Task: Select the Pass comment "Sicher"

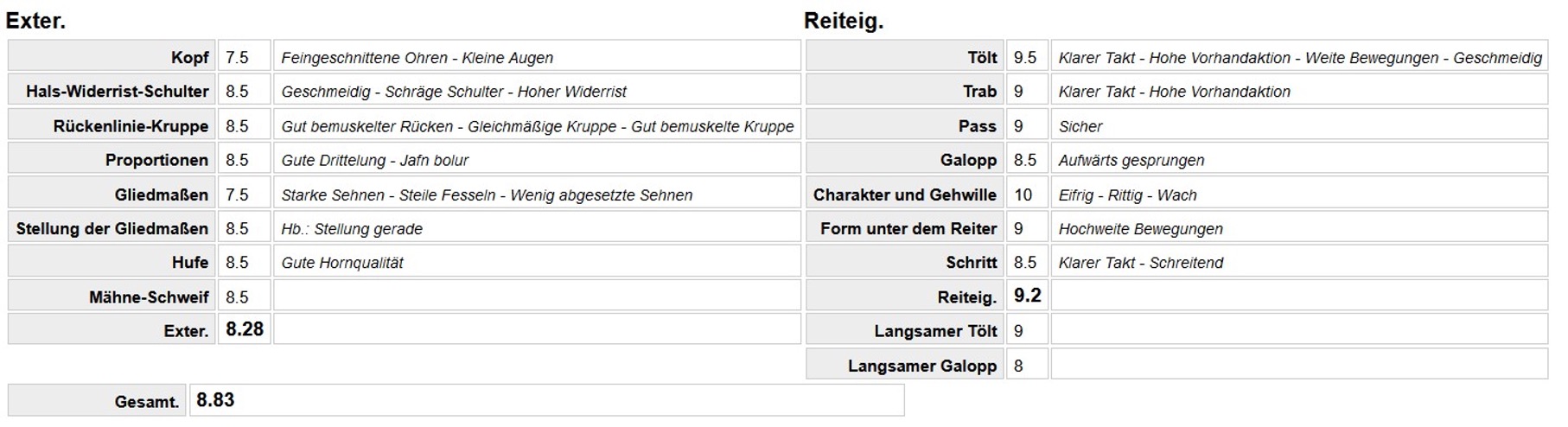Action: (x=1080, y=126)
